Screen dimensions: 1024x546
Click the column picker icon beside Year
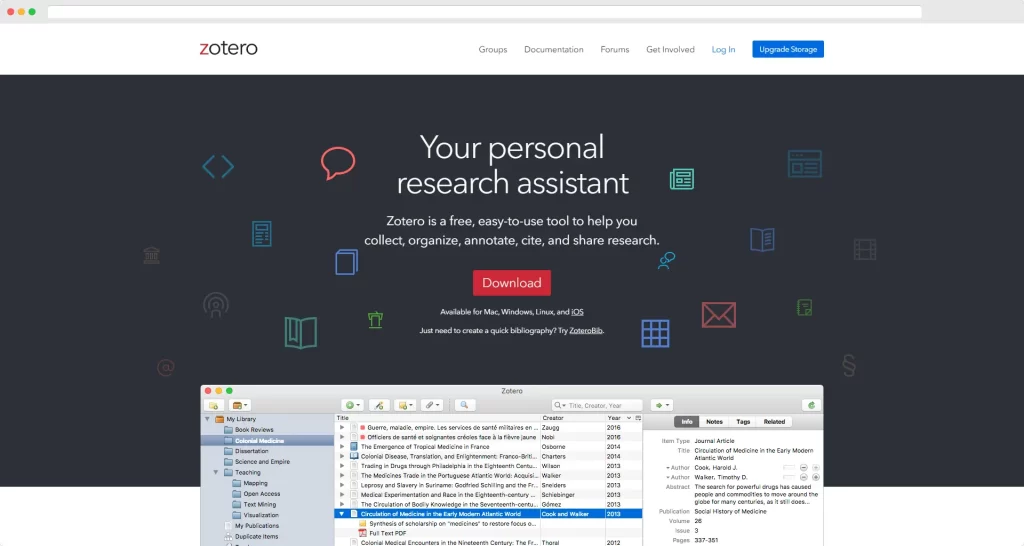pos(638,418)
